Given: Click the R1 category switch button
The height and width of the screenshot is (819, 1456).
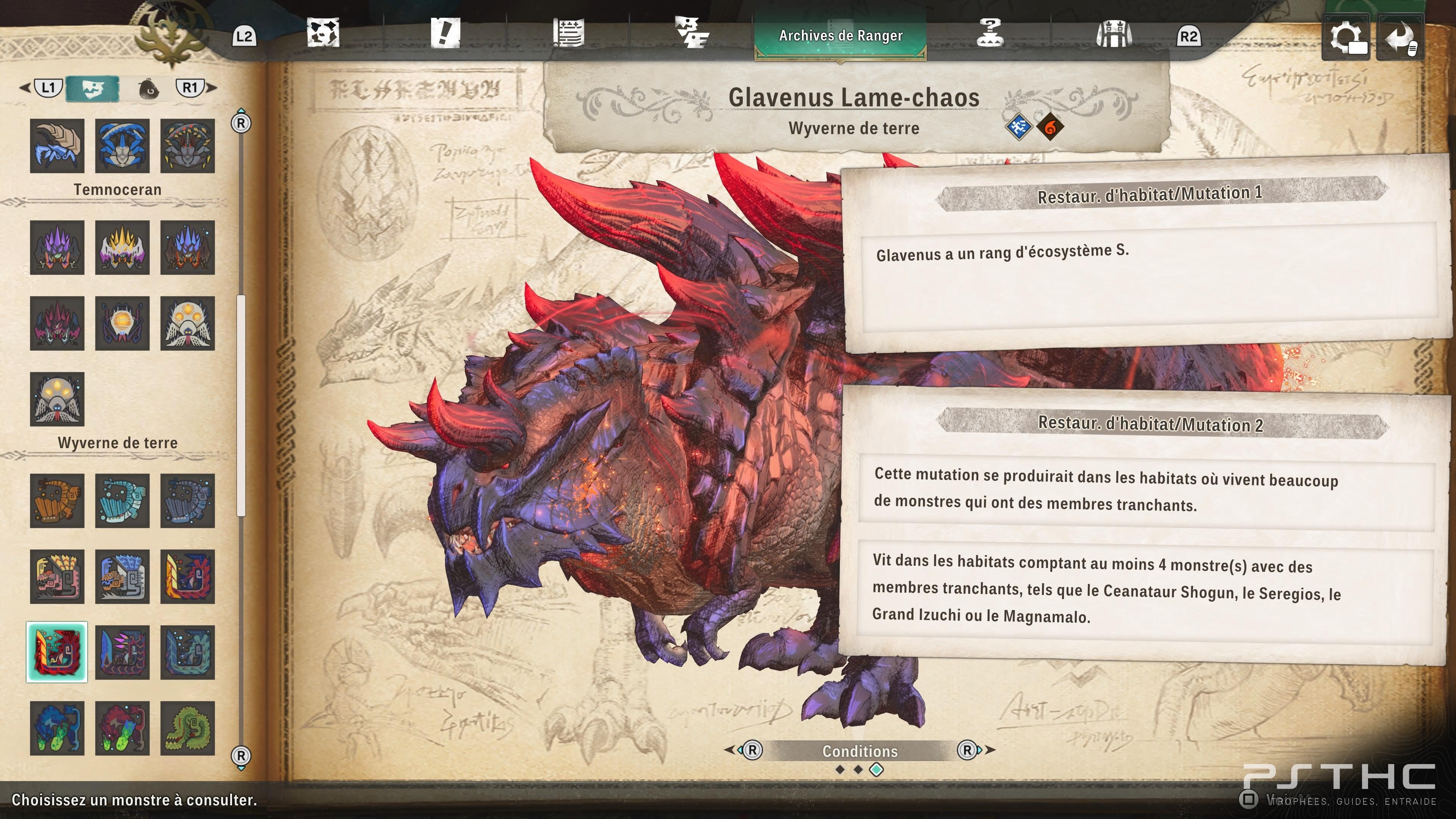Looking at the screenshot, I should coord(190,88).
